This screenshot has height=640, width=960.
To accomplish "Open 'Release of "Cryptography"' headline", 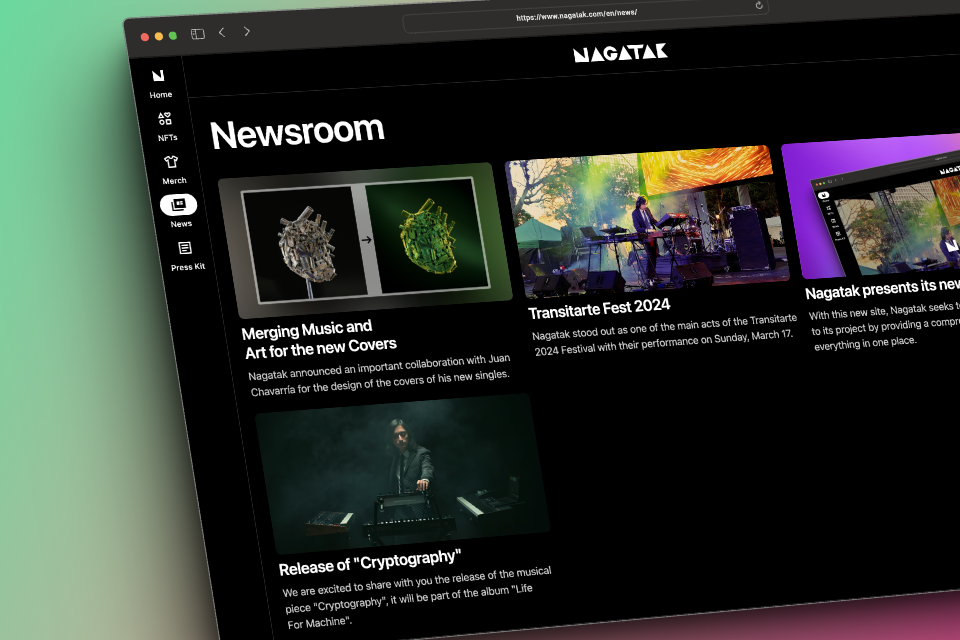I will click(370, 563).
